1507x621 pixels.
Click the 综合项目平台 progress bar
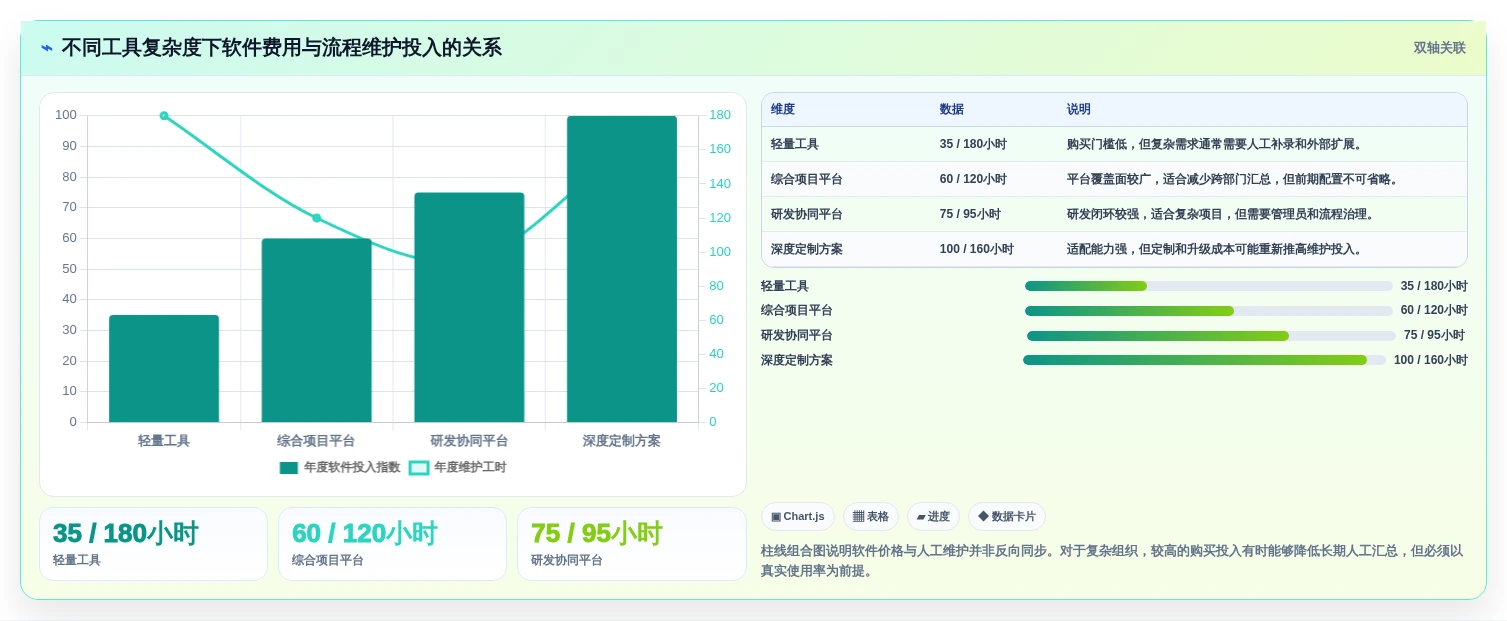1208,311
